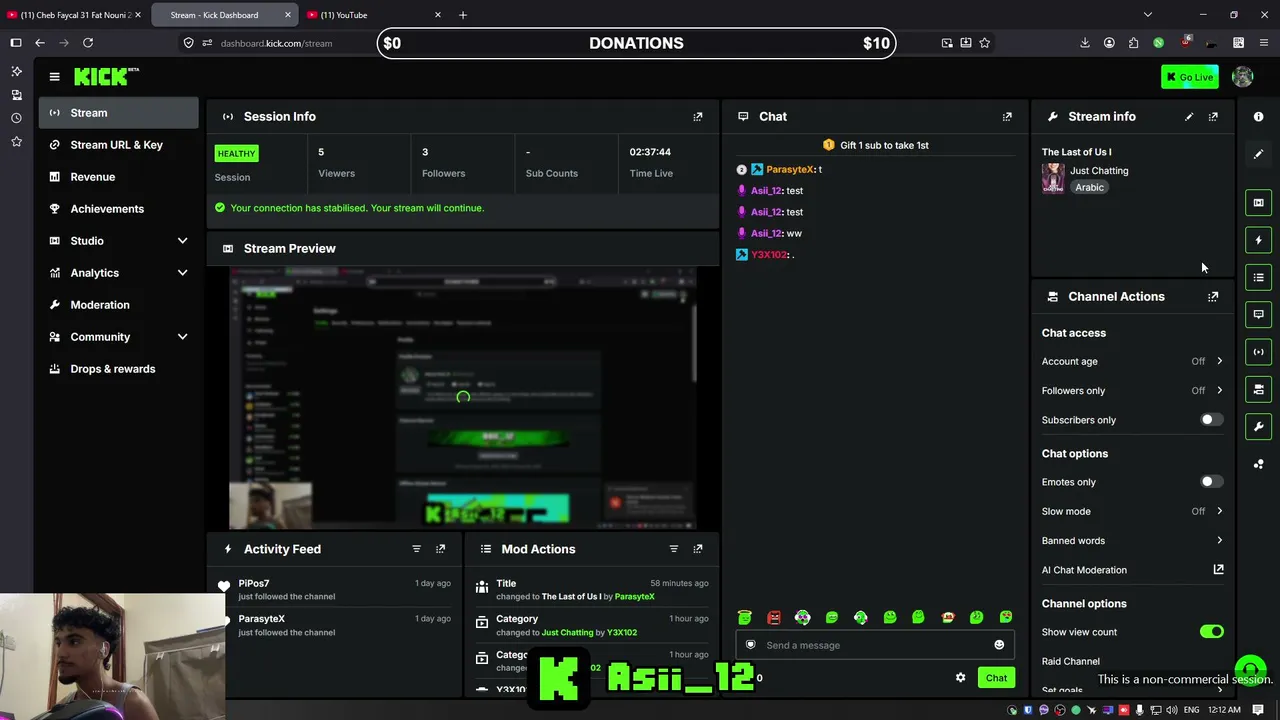
Task: Enable Emotes only mode
Action: coord(1211,482)
